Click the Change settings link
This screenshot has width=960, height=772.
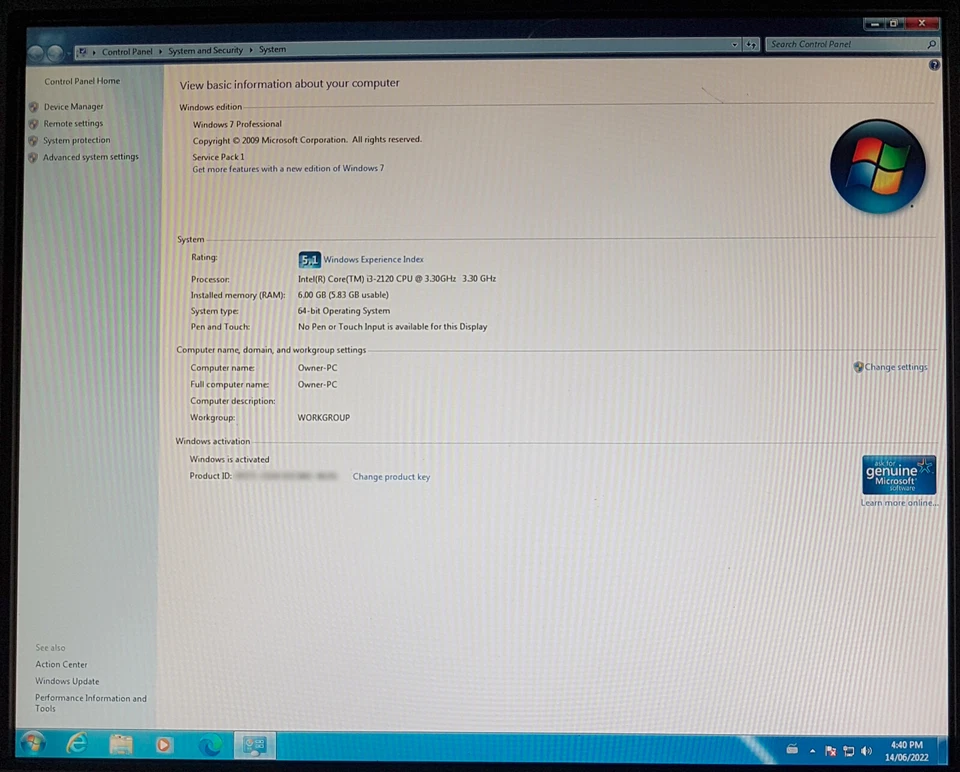click(895, 367)
